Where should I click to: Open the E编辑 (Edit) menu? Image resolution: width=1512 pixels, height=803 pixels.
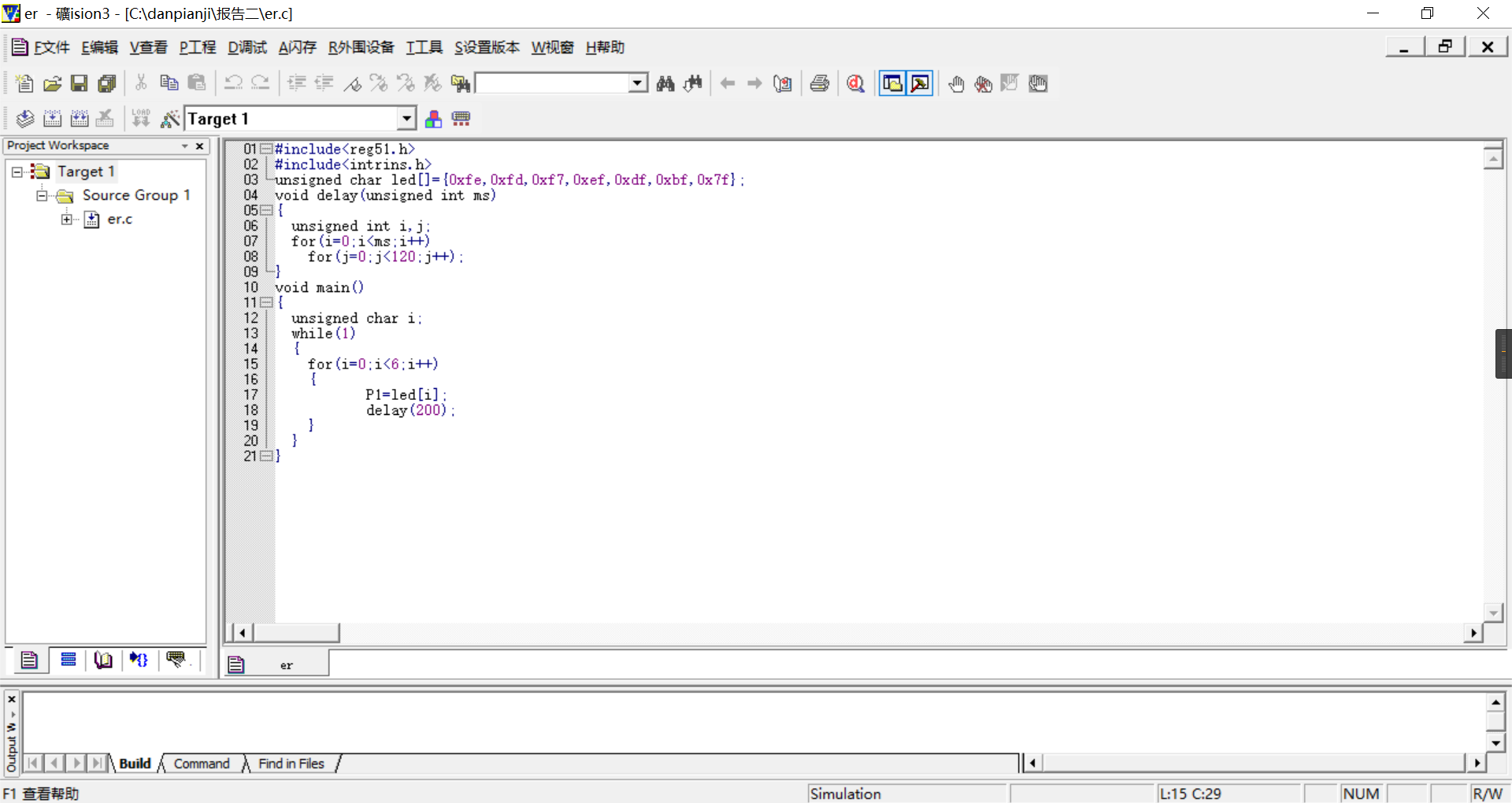tap(100, 47)
